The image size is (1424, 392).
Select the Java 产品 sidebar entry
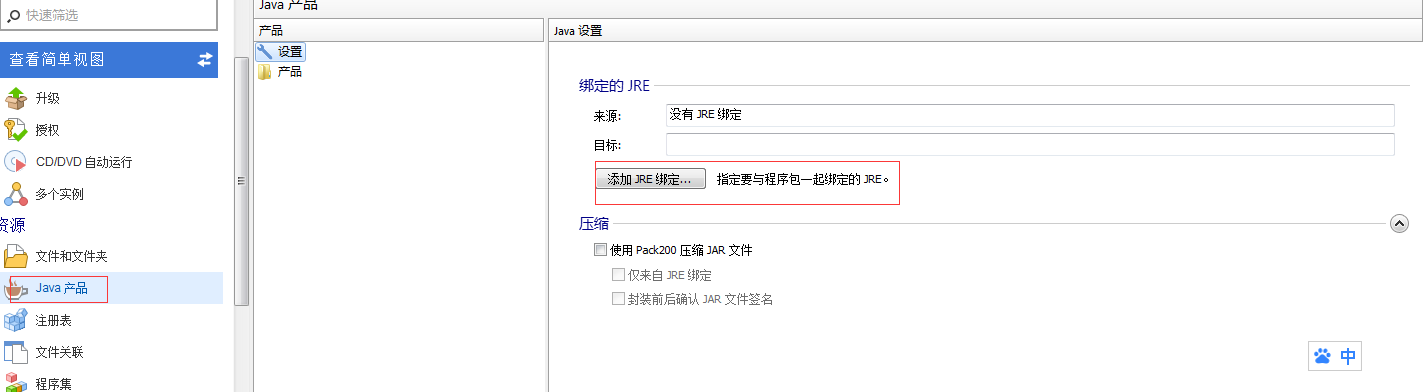pos(111,288)
